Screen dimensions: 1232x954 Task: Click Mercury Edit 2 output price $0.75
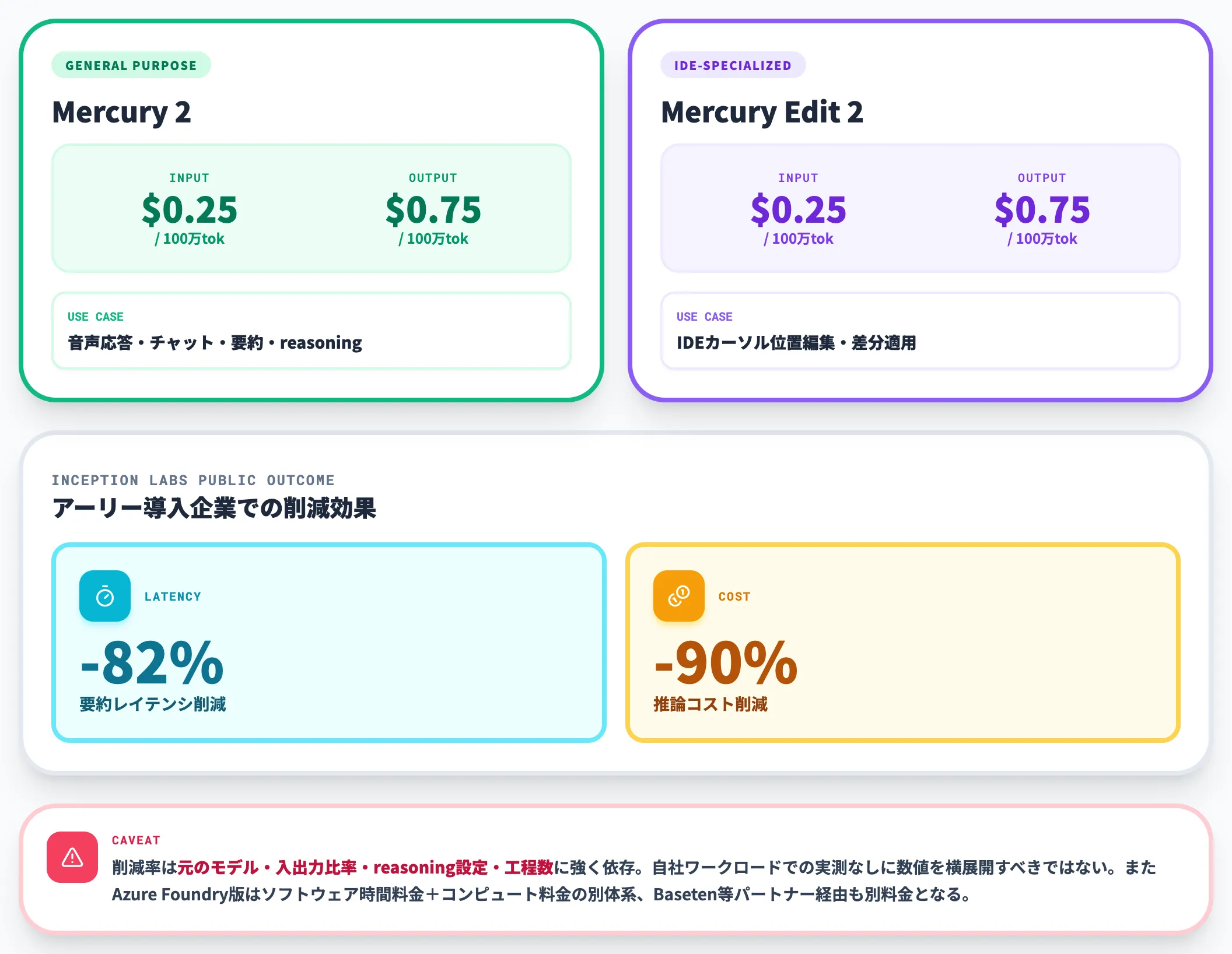click(x=1042, y=210)
